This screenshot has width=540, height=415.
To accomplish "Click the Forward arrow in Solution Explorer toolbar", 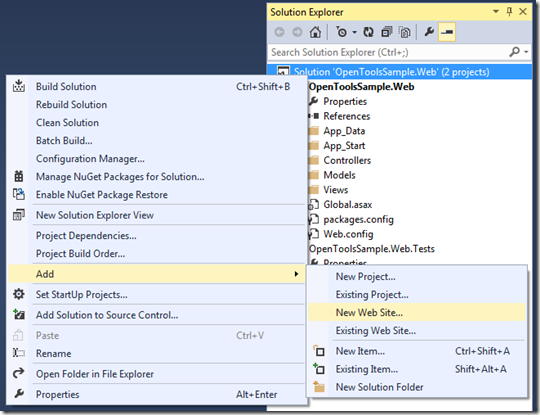I will [297, 32].
